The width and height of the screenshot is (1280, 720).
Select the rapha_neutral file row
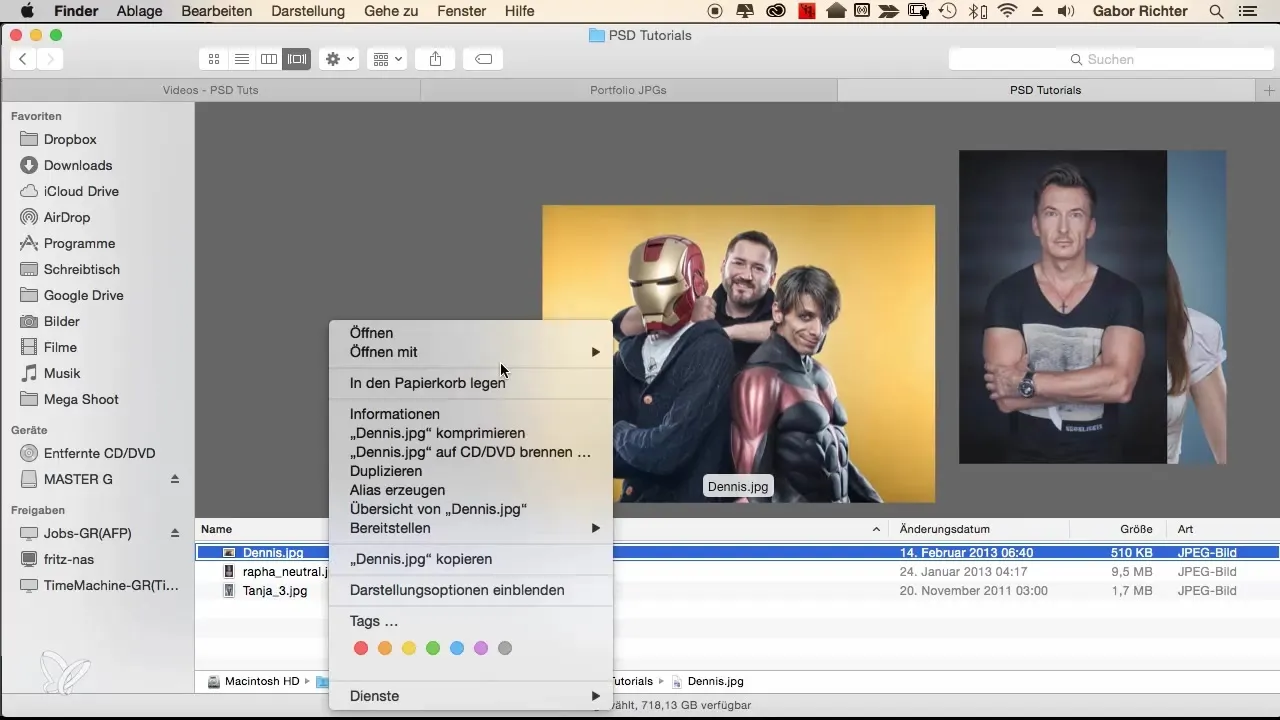[x=737, y=572]
